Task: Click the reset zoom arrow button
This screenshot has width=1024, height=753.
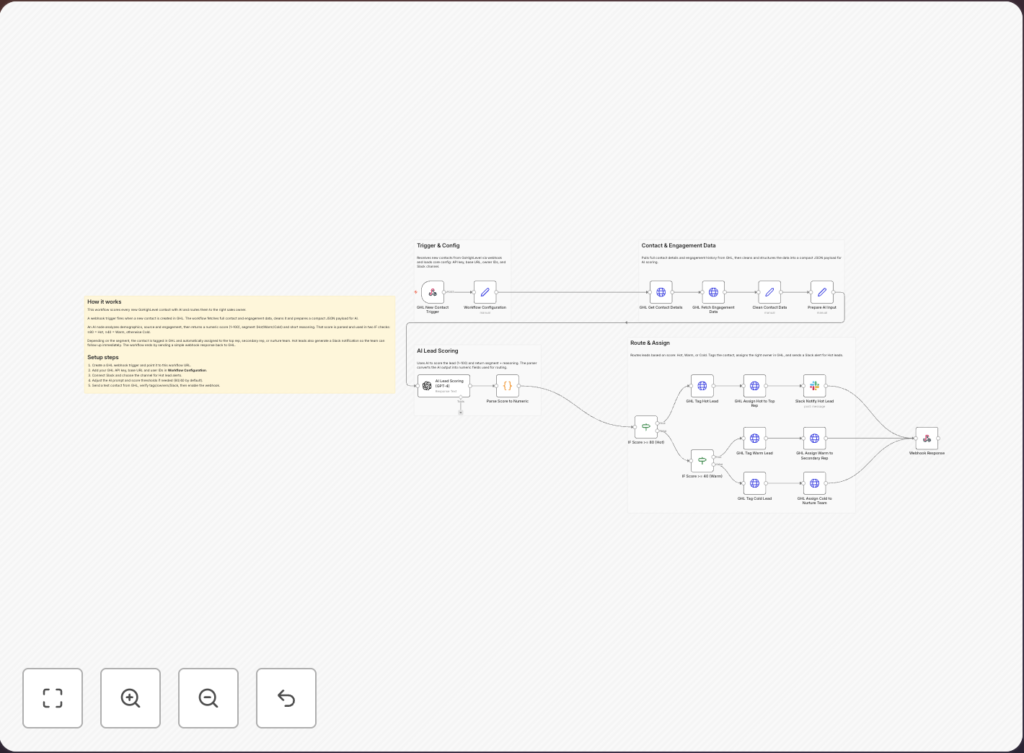Action: tap(286, 697)
